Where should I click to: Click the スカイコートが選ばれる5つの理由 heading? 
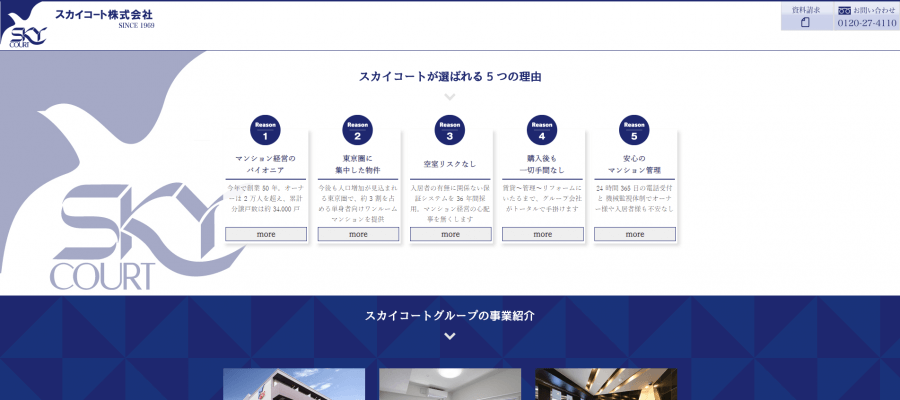pyautogui.click(x=450, y=77)
